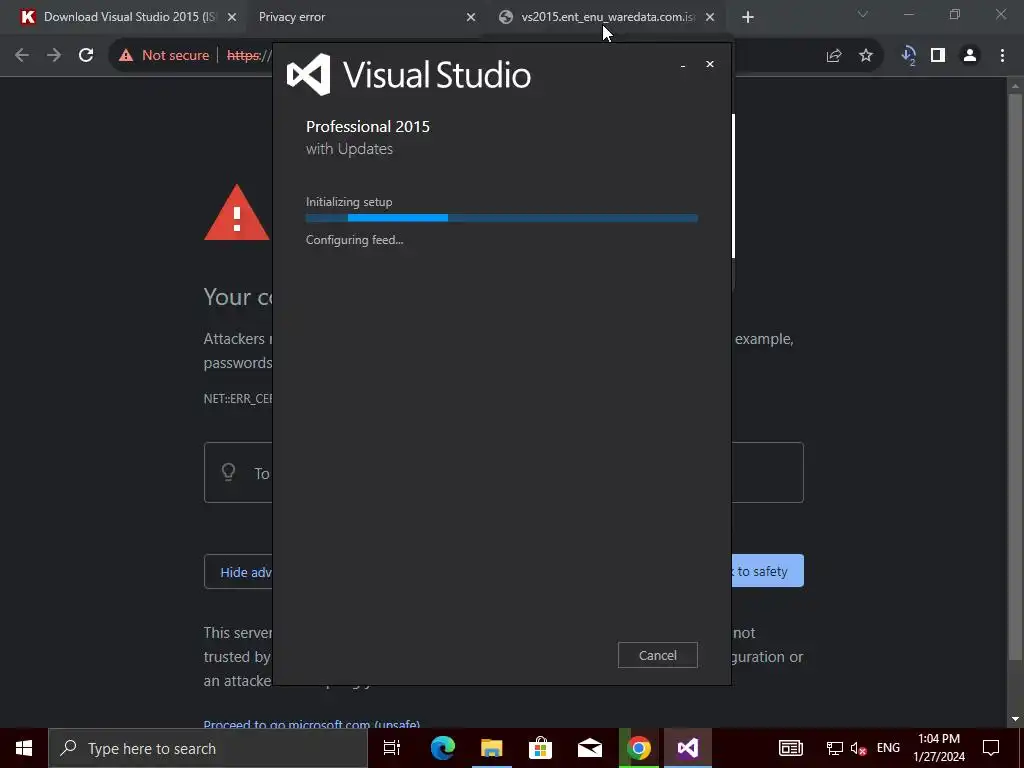1024x768 pixels.
Task: Open File Explorer from the taskbar
Action: pyautogui.click(x=492, y=748)
